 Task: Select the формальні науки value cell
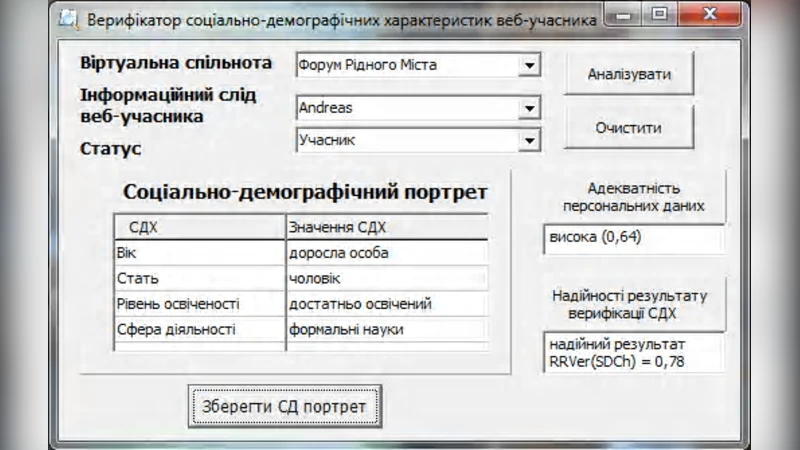coord(387,329)
